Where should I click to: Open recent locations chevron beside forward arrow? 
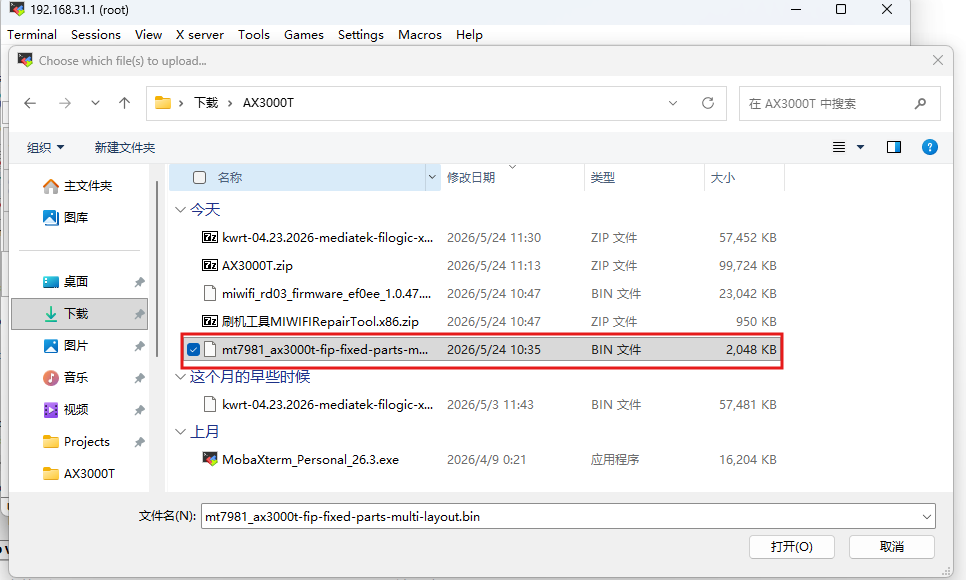pyautogui.click(x=95, y=104)
